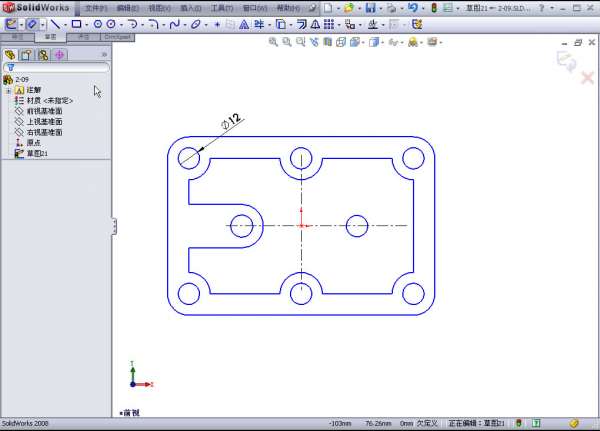600x431 pixels.
Task: Select 前视基准面 in the feature tree
Action: click(x=45, y=111)
